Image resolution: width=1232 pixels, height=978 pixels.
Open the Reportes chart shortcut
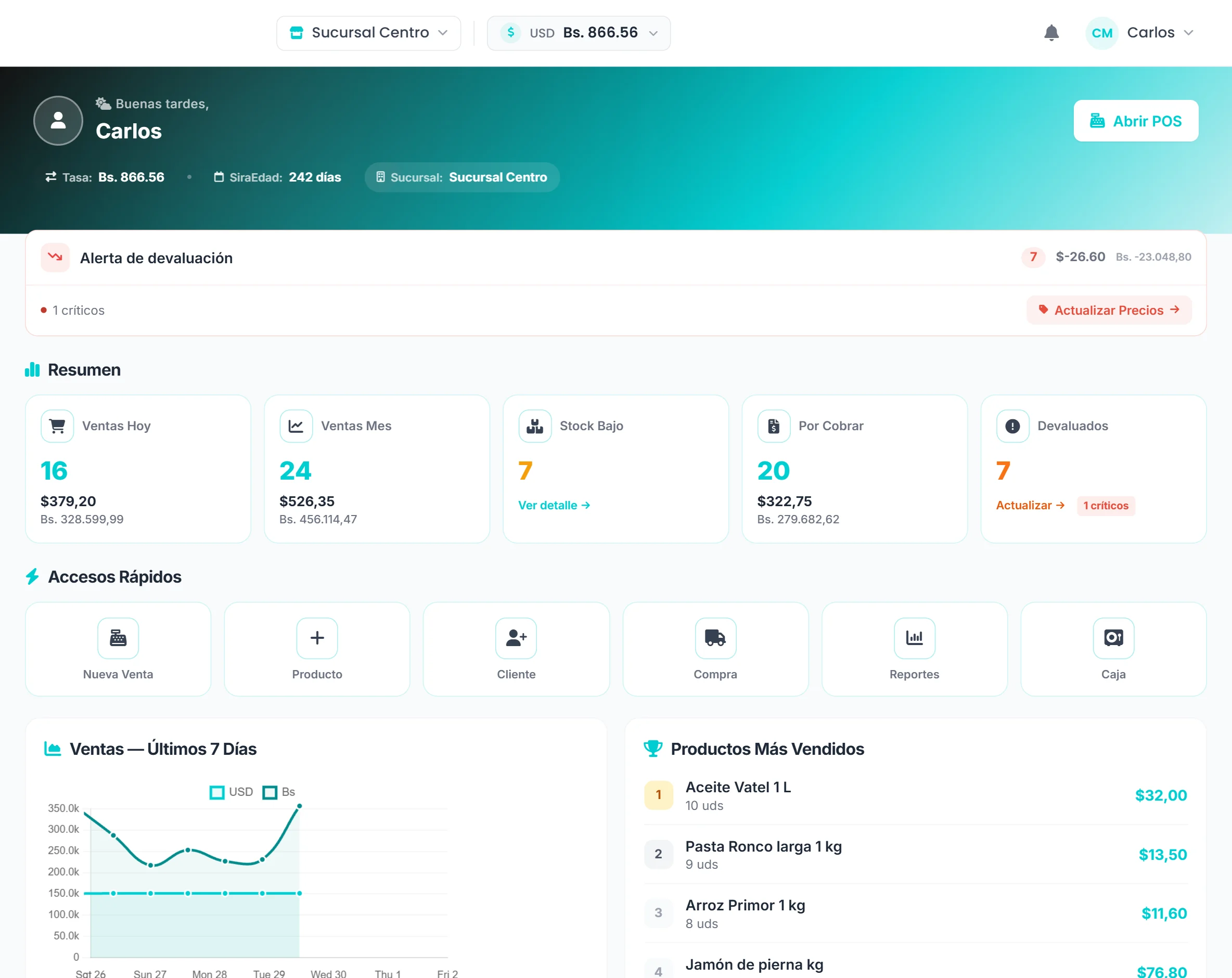914,649
